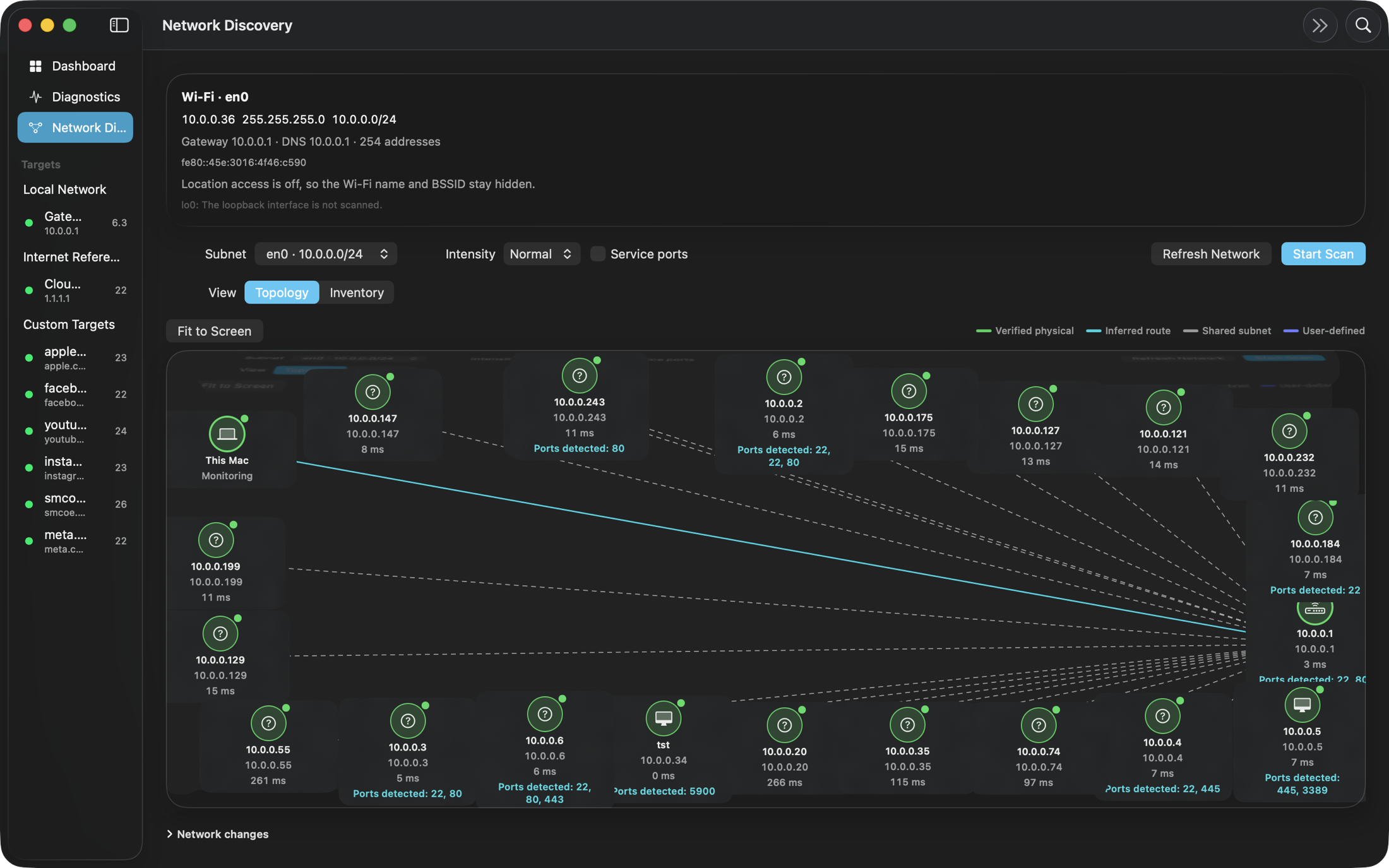Open the Subnet en0 dropdown
Viewport: 1389px width, 868px height.
tap(326, 254)
